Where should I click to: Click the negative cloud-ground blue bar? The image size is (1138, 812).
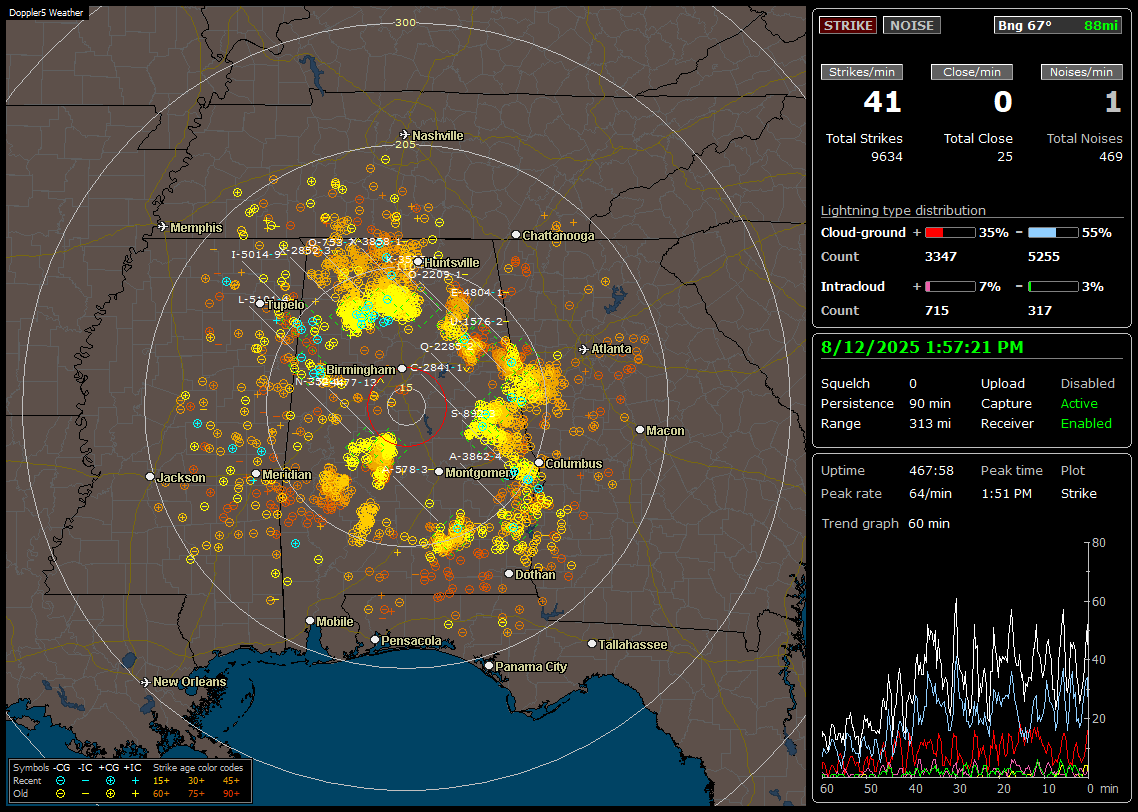(x=1053, y=233)
